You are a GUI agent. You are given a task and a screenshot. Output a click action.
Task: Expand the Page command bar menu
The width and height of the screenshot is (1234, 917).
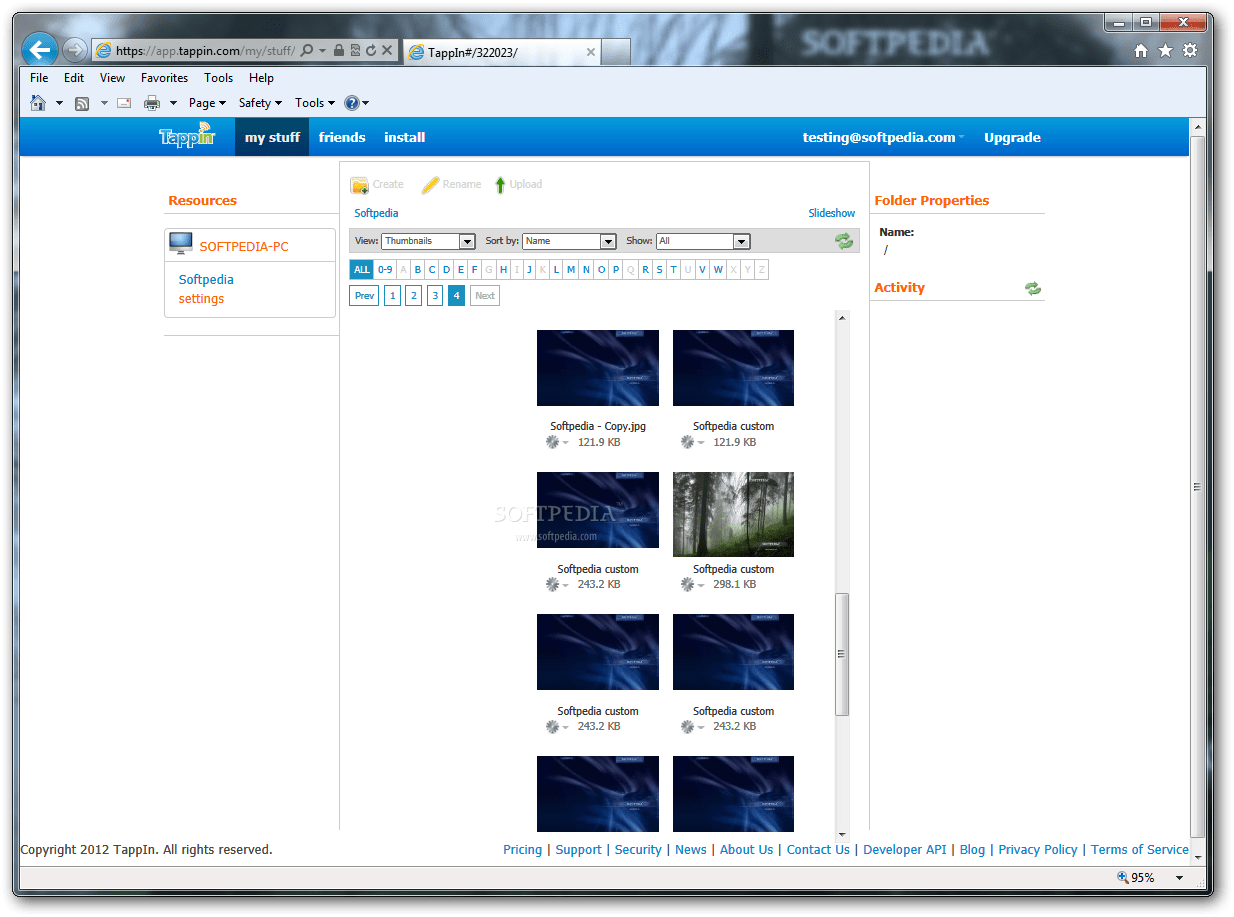click(207, 102)
